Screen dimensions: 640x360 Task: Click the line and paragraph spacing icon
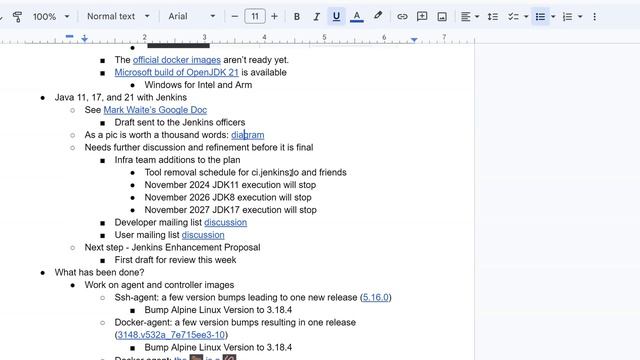(493, 17)
